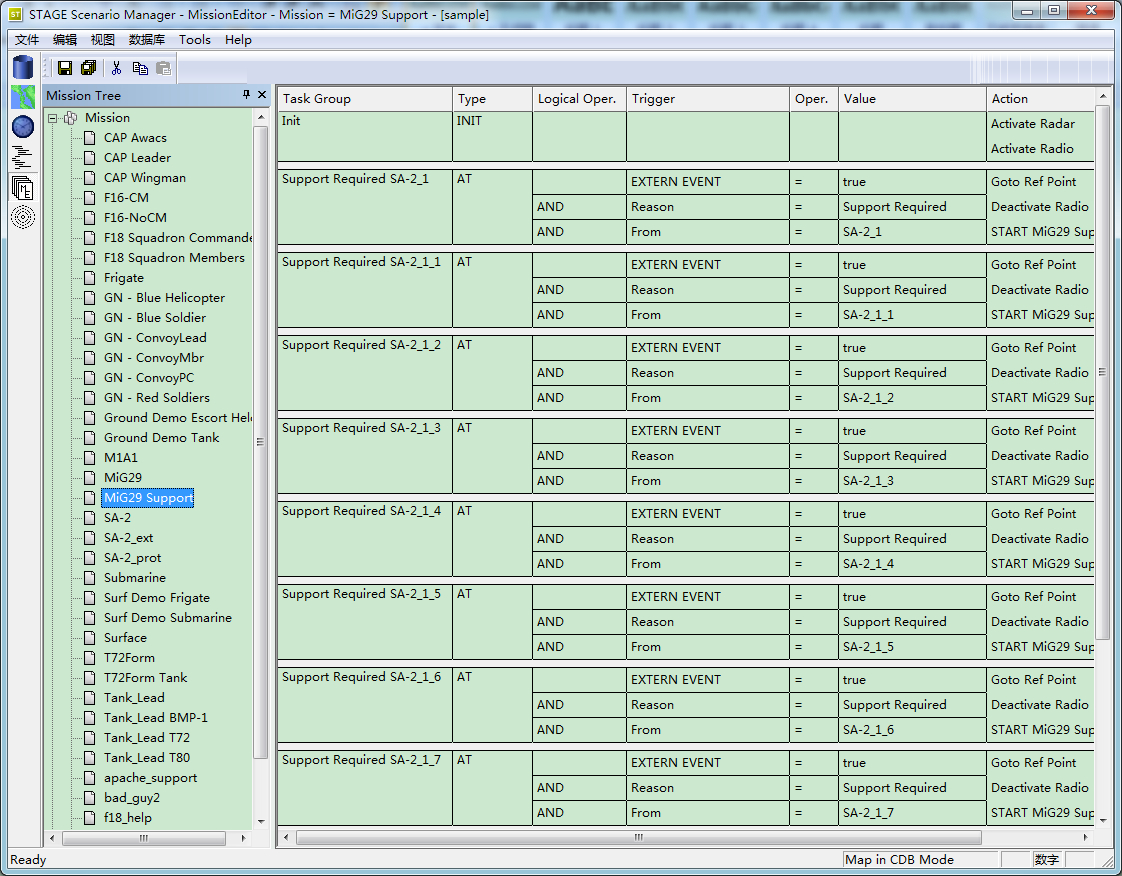
Task: Open the script lines icon in sidebar
Action: point(23,157)
